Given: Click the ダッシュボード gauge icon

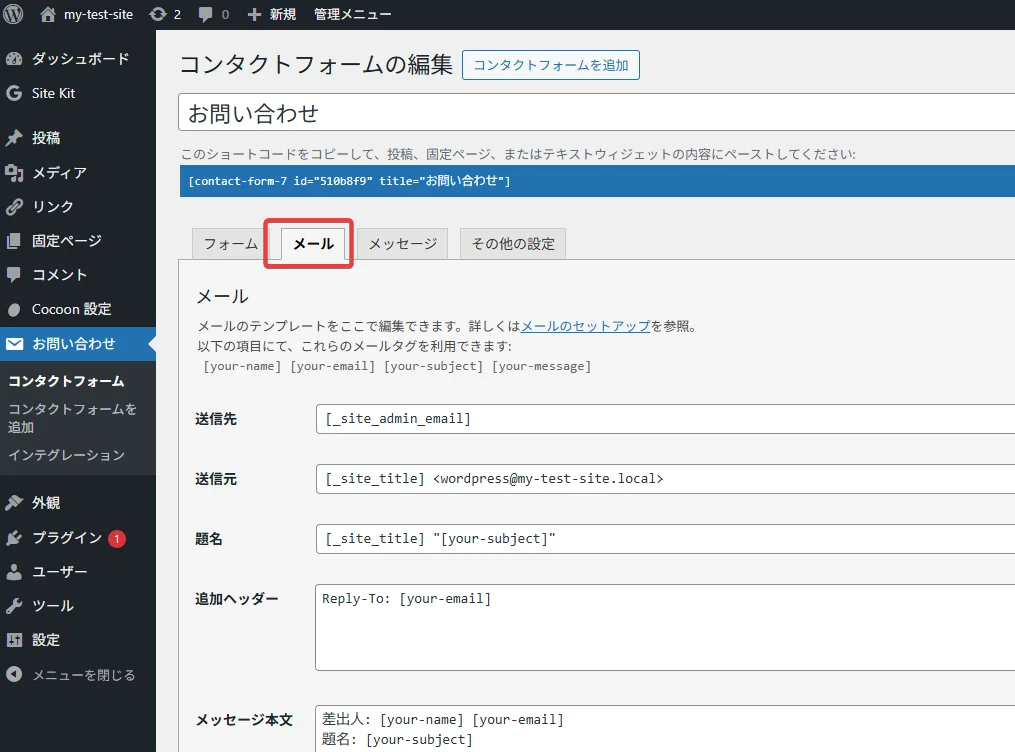Looking at the screenshot, I should [x=14, y=59].
